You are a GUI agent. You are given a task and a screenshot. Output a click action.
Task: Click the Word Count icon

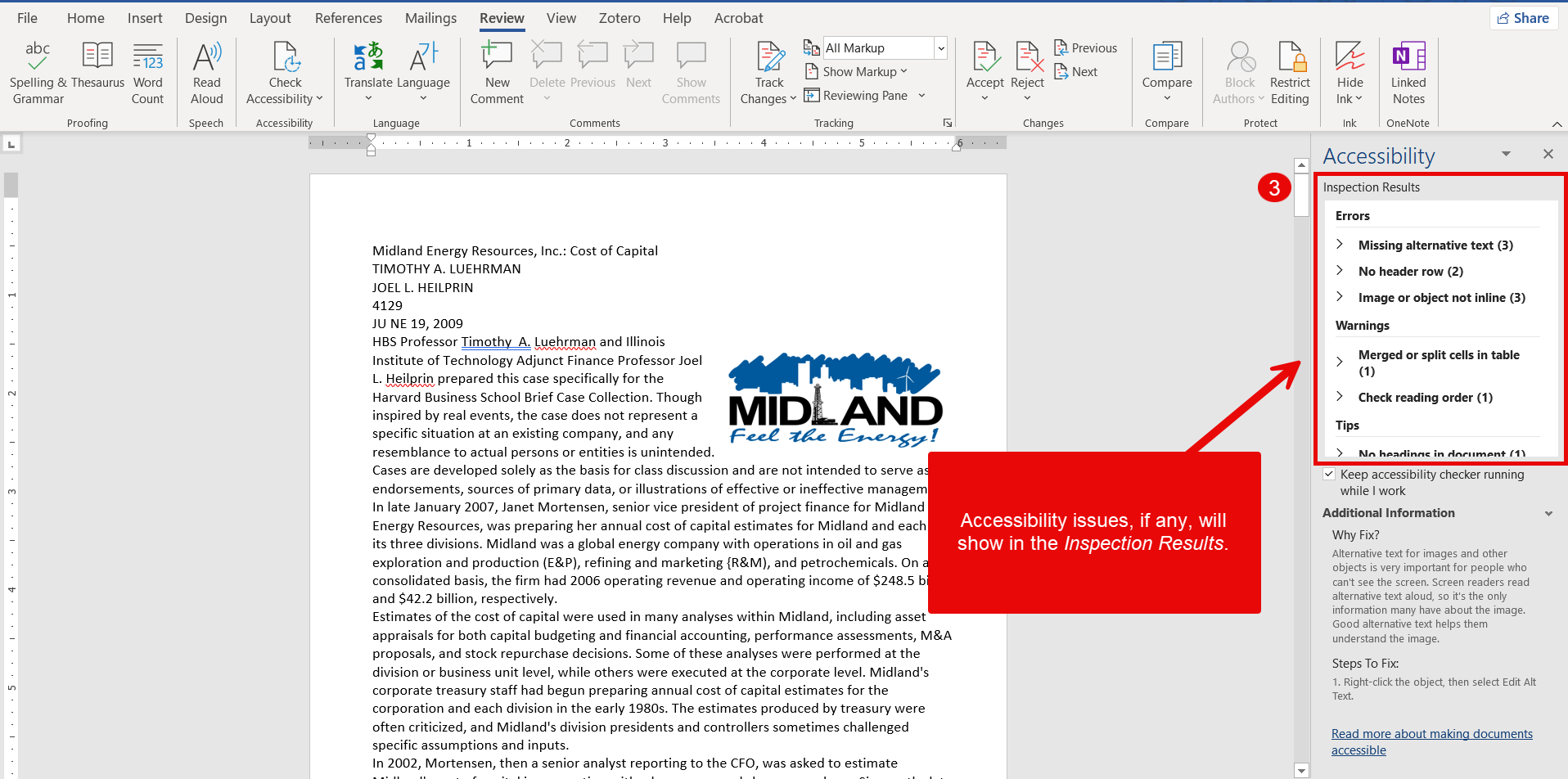pos(148,72)
